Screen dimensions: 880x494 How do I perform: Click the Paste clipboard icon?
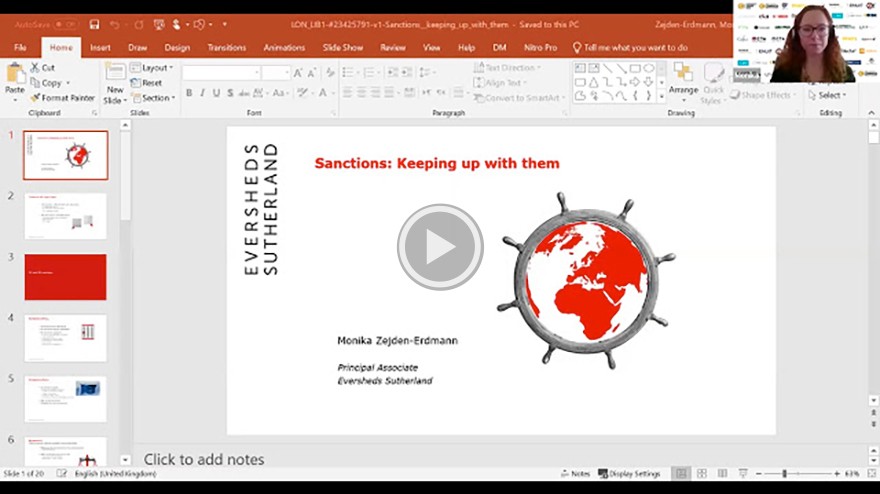tap(15, 75)
